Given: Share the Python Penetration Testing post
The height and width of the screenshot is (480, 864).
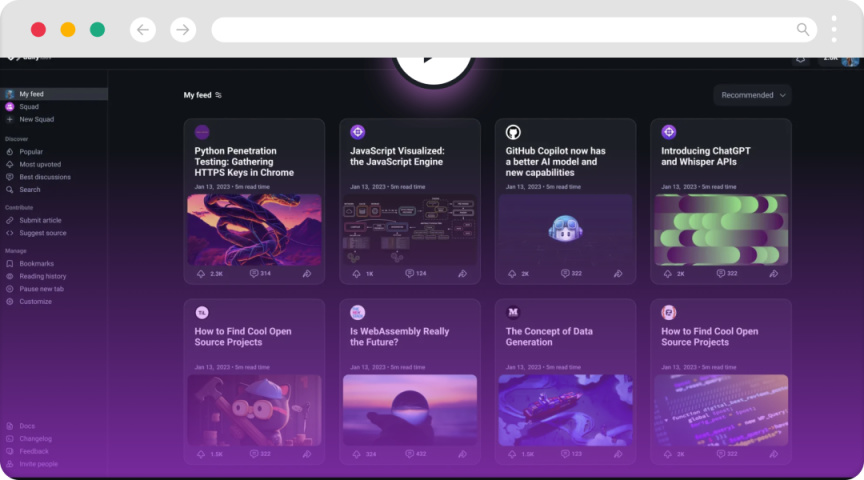Looking at the screenshot, I should (307, 273).
